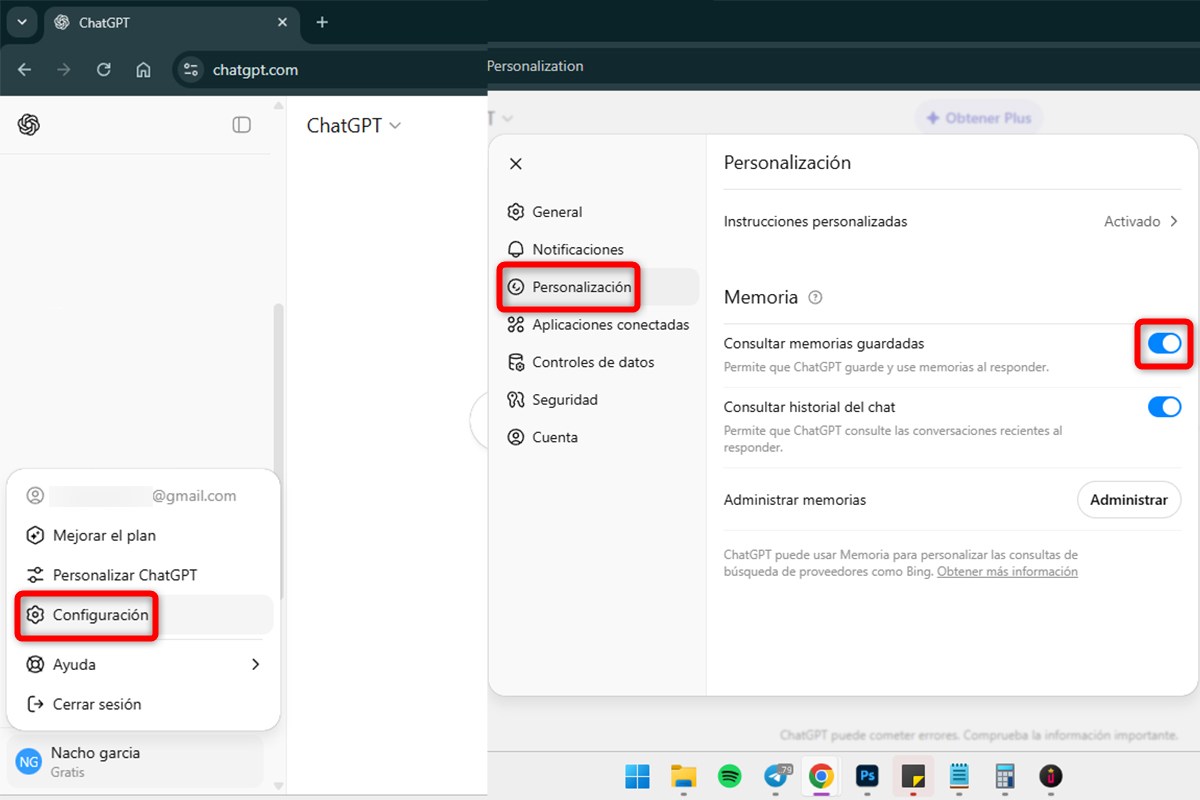Open Sticky Notes from the taskbar
The height and width of the screenshot is (800, 1200).
(x=913, y=776)
